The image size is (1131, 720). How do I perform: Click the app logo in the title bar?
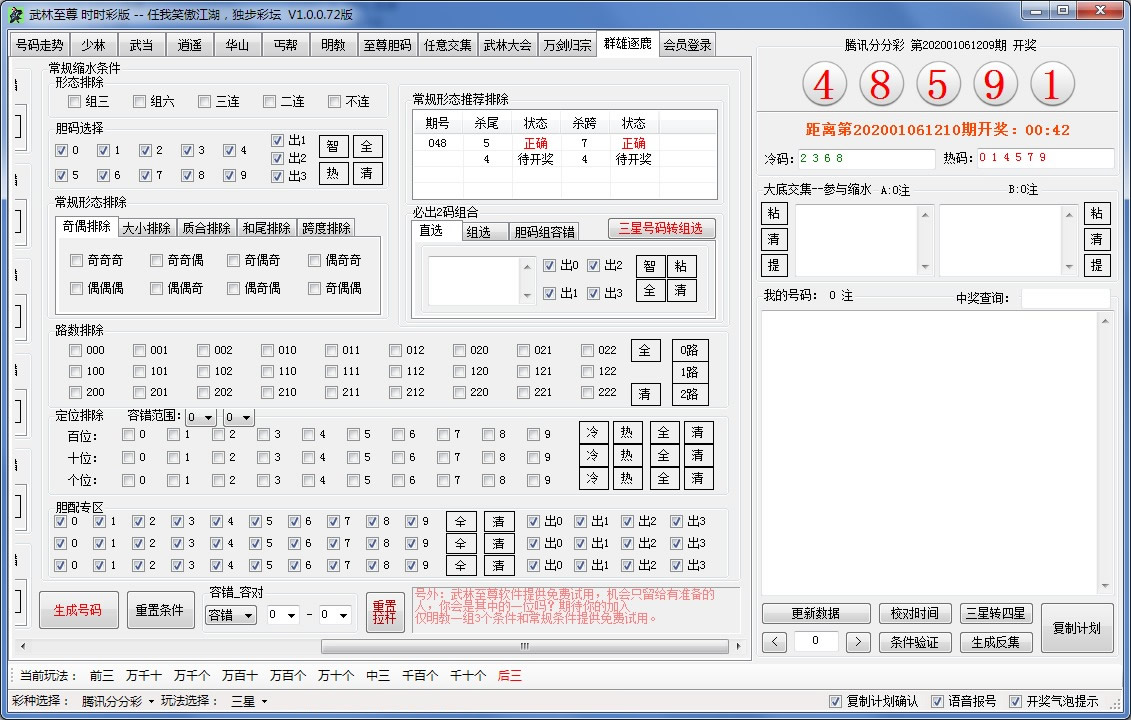tap(15, 14)
